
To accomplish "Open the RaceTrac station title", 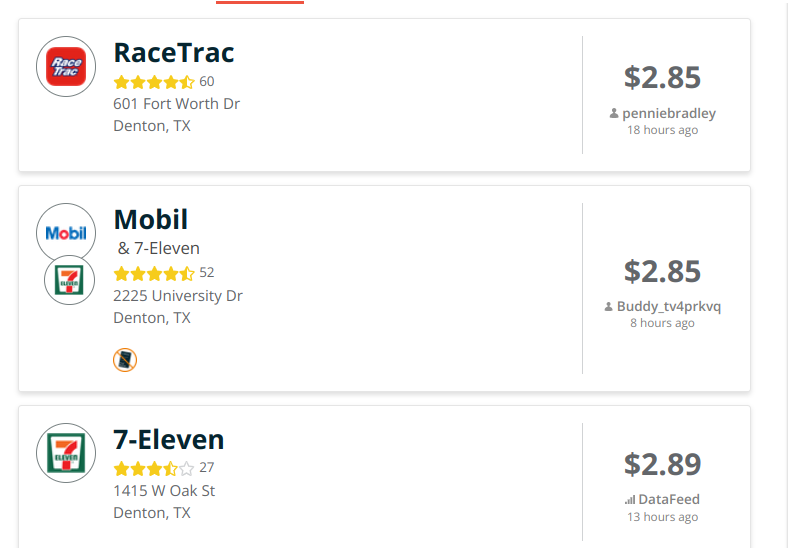I will point(174,52).
